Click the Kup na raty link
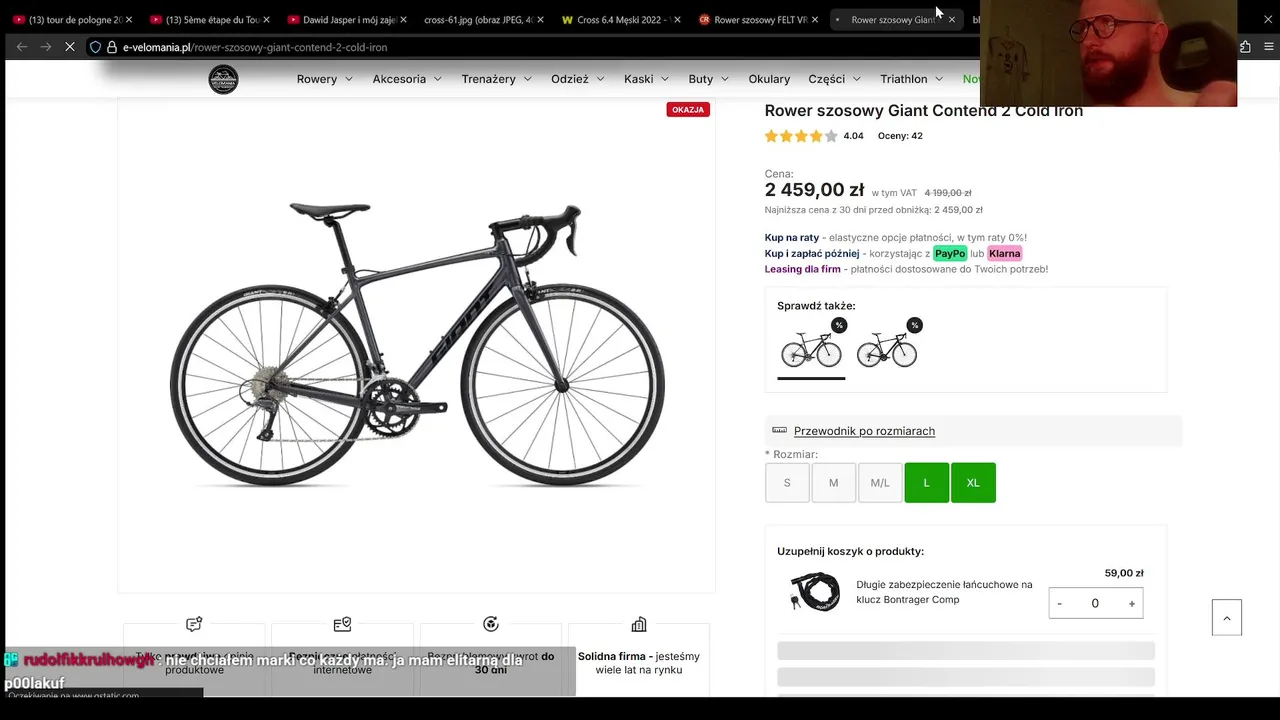 pyautogui.click(x=792, y=238)
